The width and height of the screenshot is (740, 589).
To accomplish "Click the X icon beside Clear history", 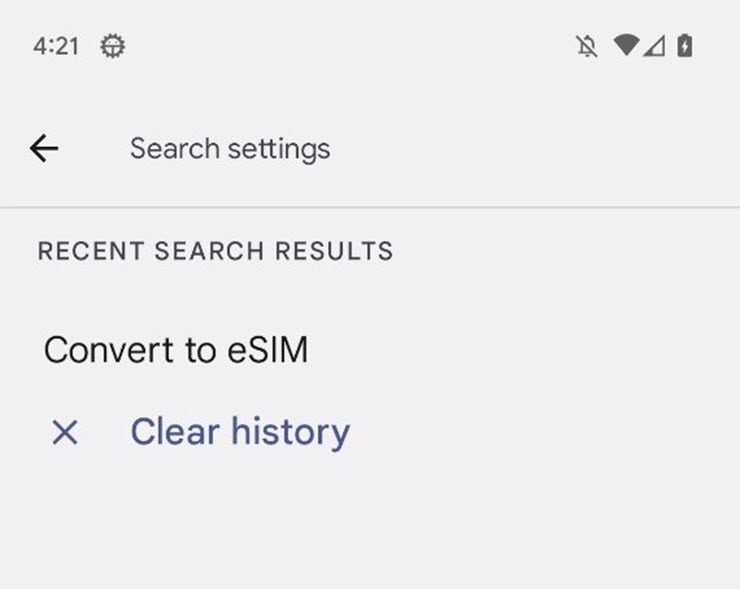I will pos(65,432).
